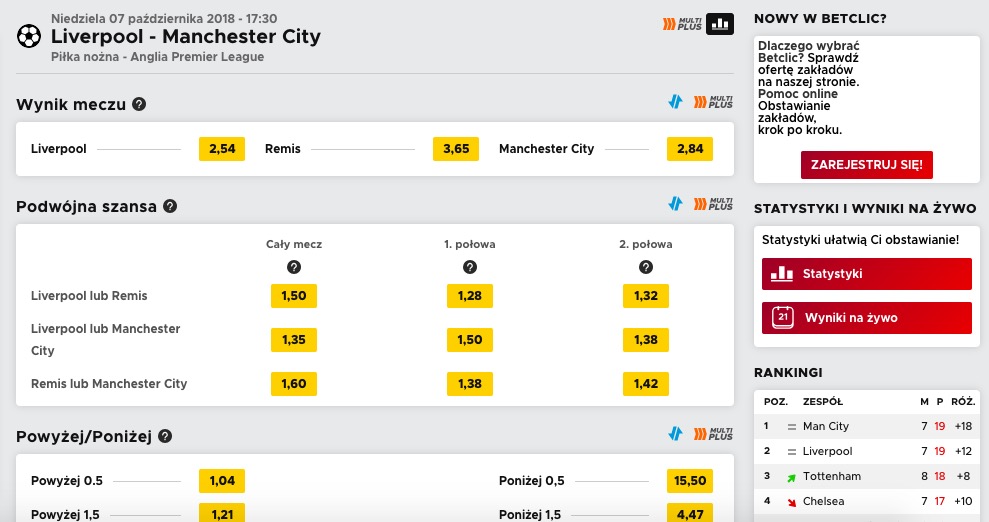Select Manchester City win odds 2,84
989x522 pixels.
[690, 149]
